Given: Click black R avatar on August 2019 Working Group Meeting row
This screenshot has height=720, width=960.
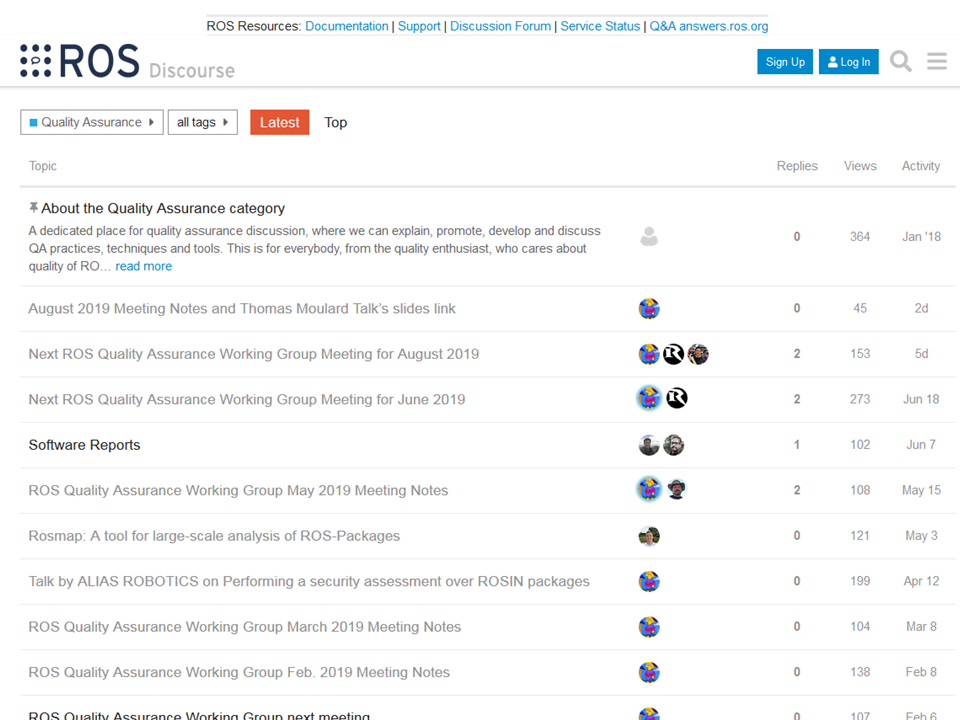Looking at the screenshot, I should (673, 354).
